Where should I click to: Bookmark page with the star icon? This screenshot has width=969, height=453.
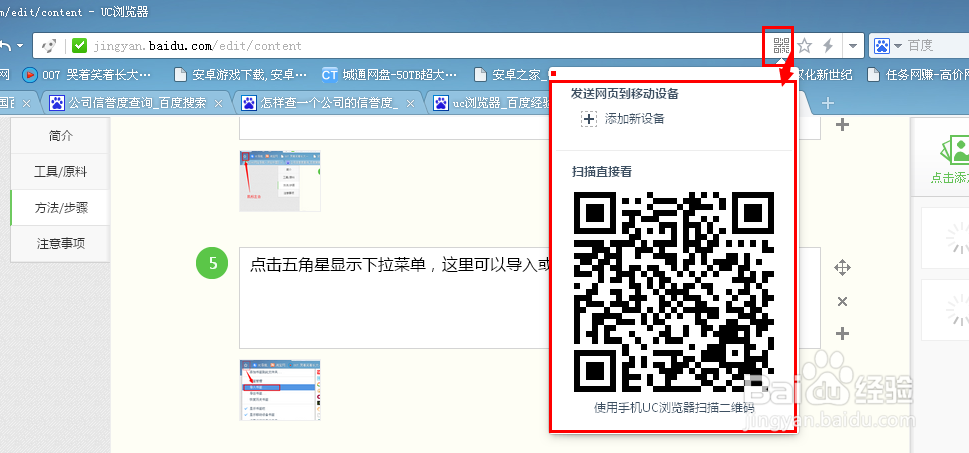click(x=804, y=45)
